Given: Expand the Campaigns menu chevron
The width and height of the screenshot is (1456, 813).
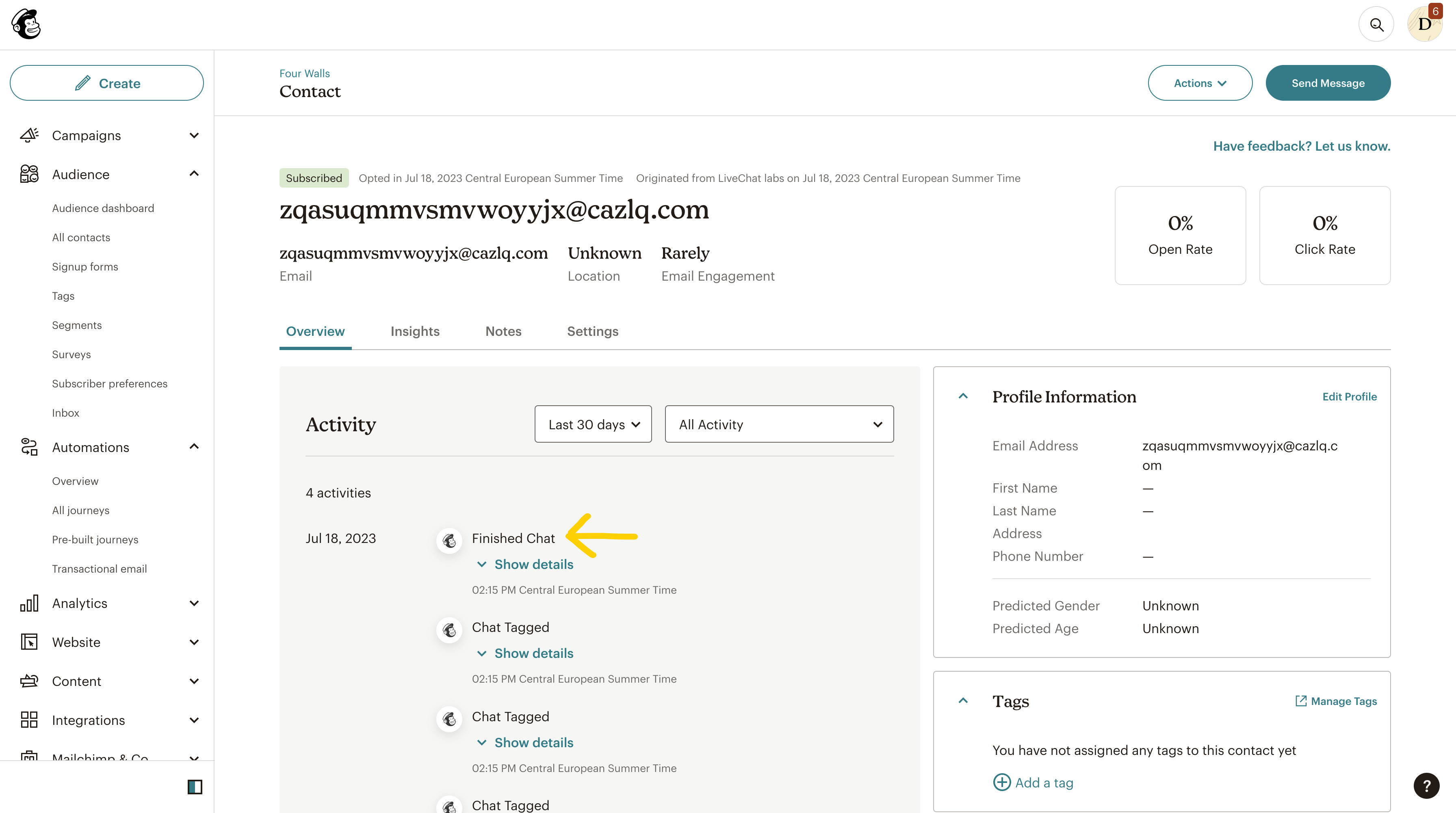Looking at the screenshot, I should (194, 135).
